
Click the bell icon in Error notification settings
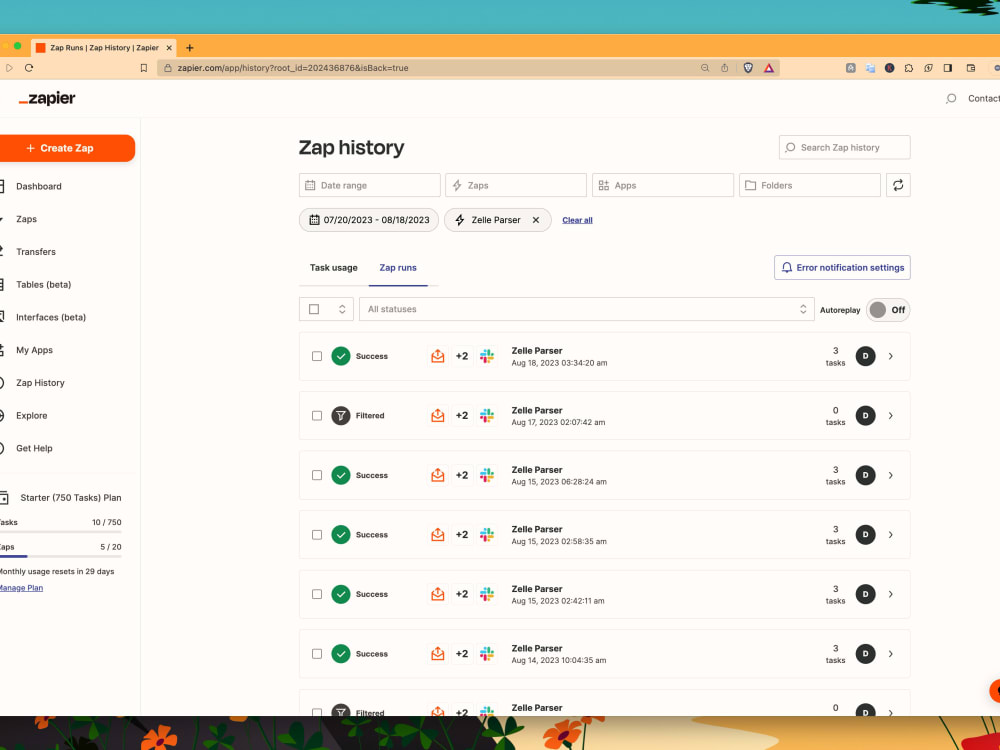click(789, 267)
